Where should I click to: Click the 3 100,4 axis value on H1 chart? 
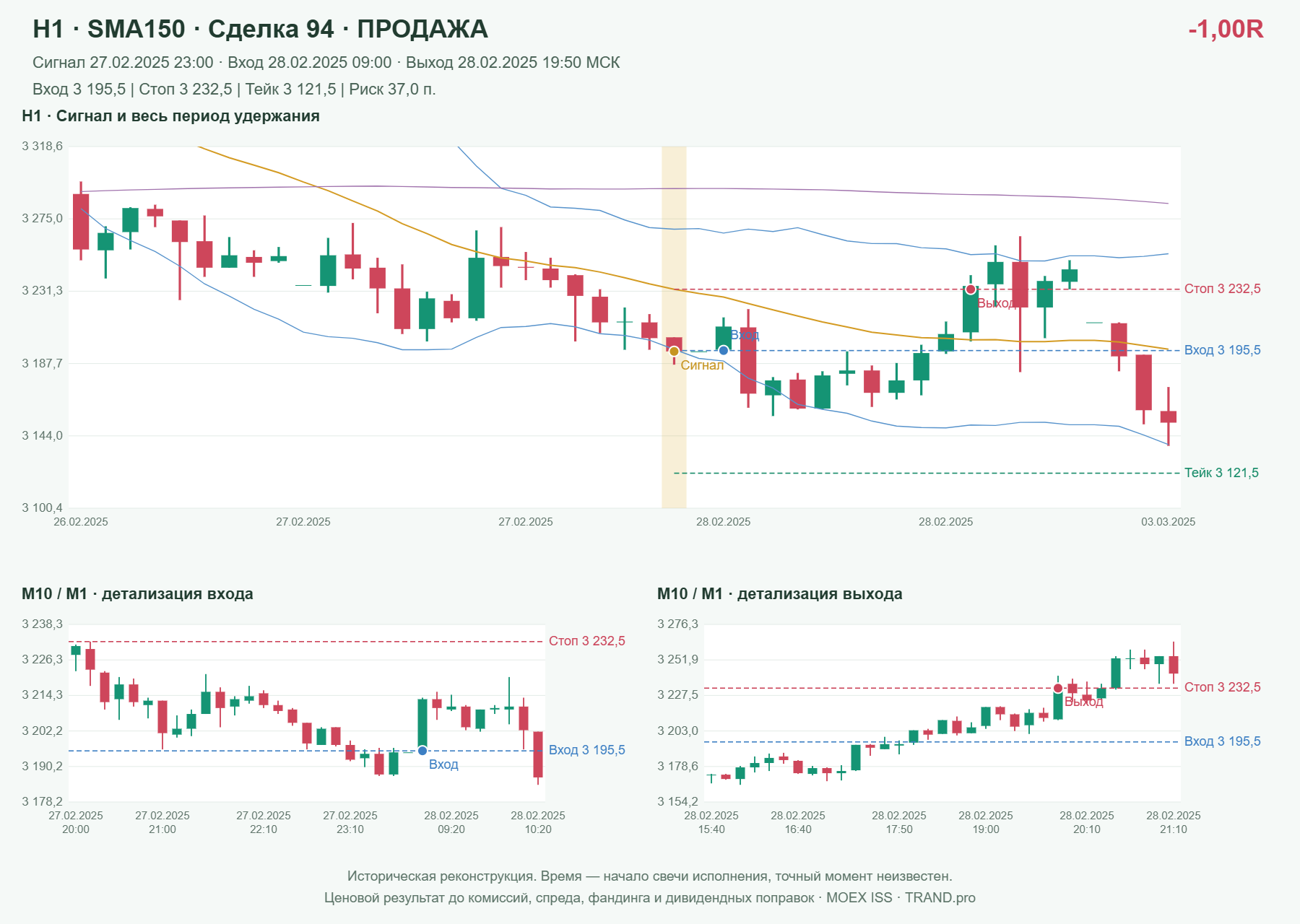42,508
